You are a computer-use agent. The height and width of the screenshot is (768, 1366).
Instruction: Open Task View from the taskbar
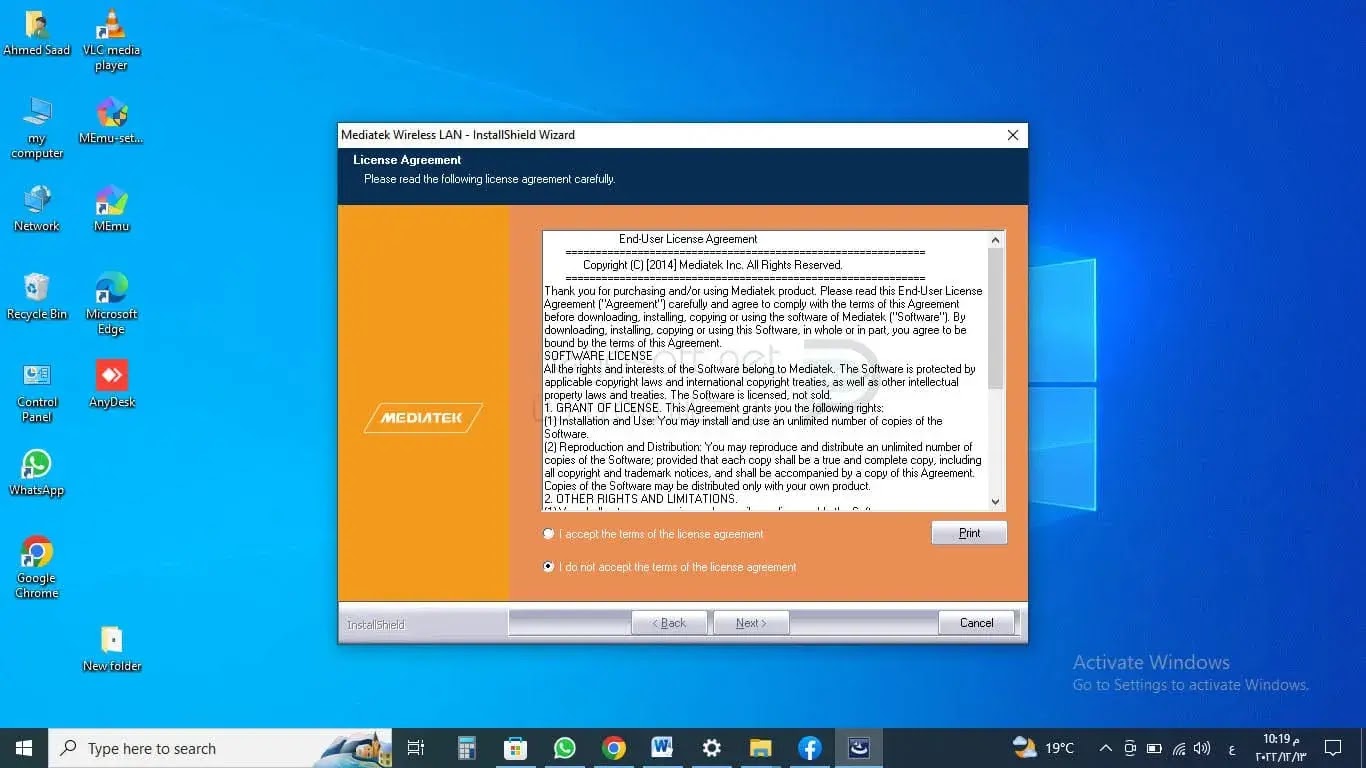(x=416, y=748)
